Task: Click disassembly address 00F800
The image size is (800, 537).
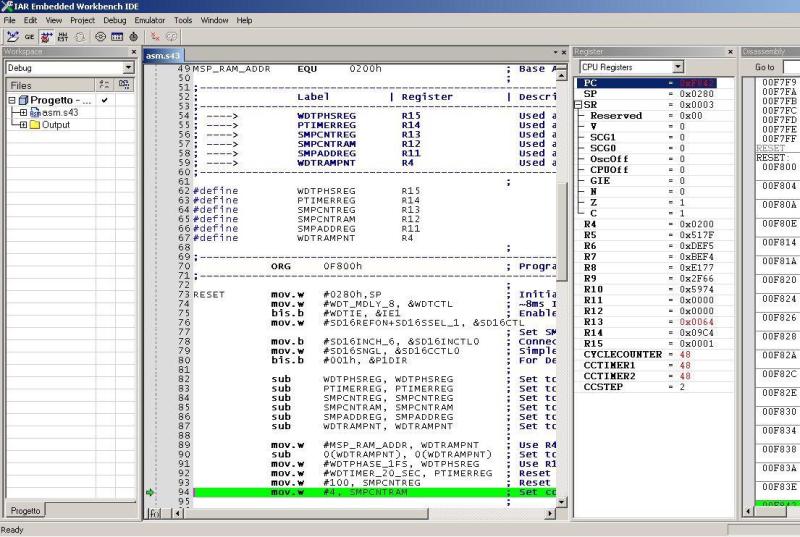Action: (x=779, y=167)
